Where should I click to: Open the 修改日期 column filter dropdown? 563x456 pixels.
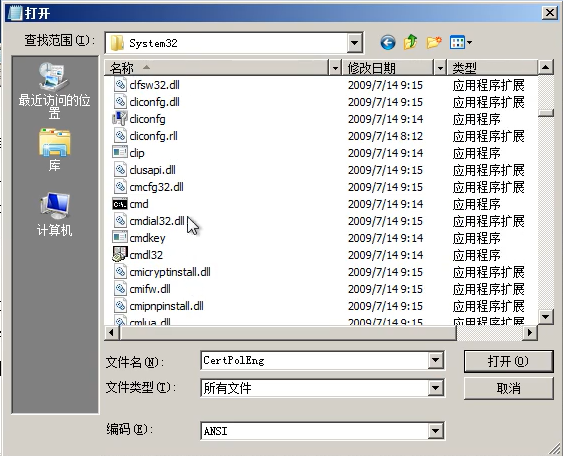point(440,68)
